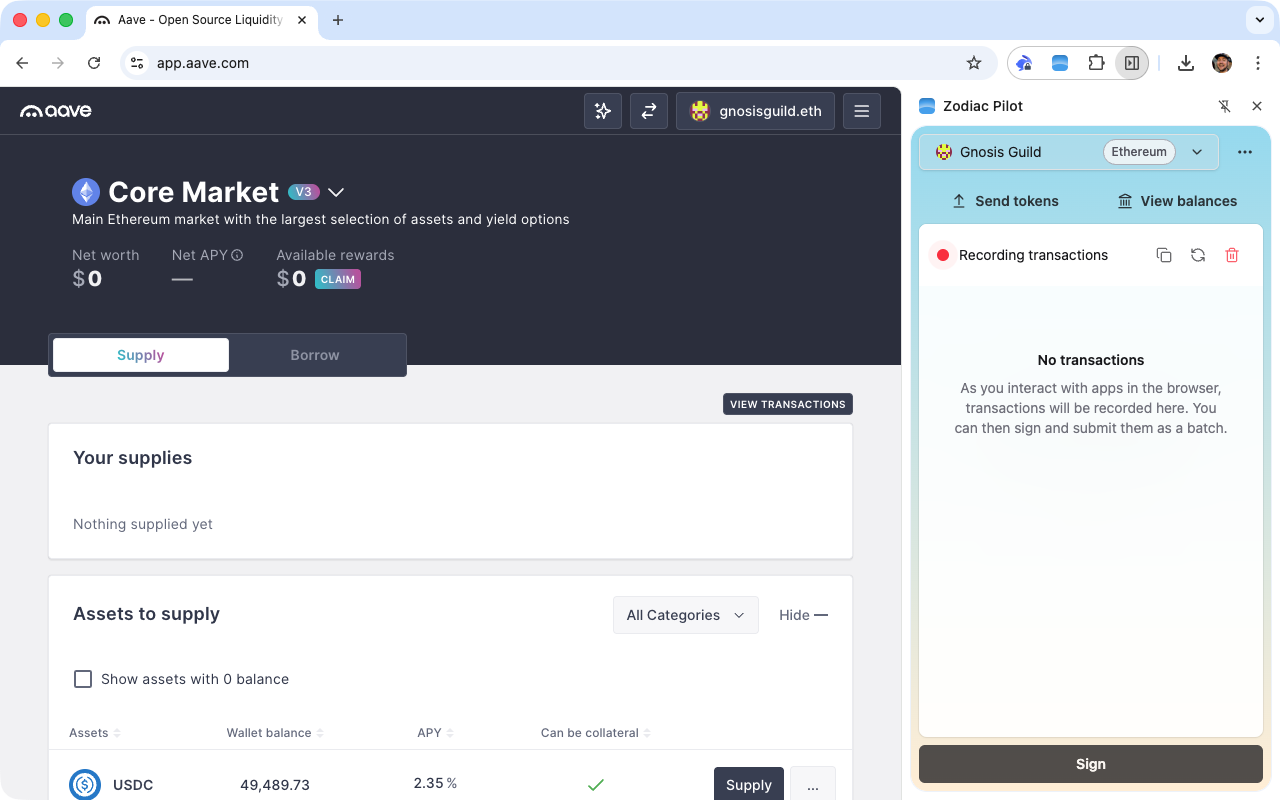This screenshot has height=800, width=1280.
Task: Click the 'Recording transactions' label
Action: (x=1033, y=255)
